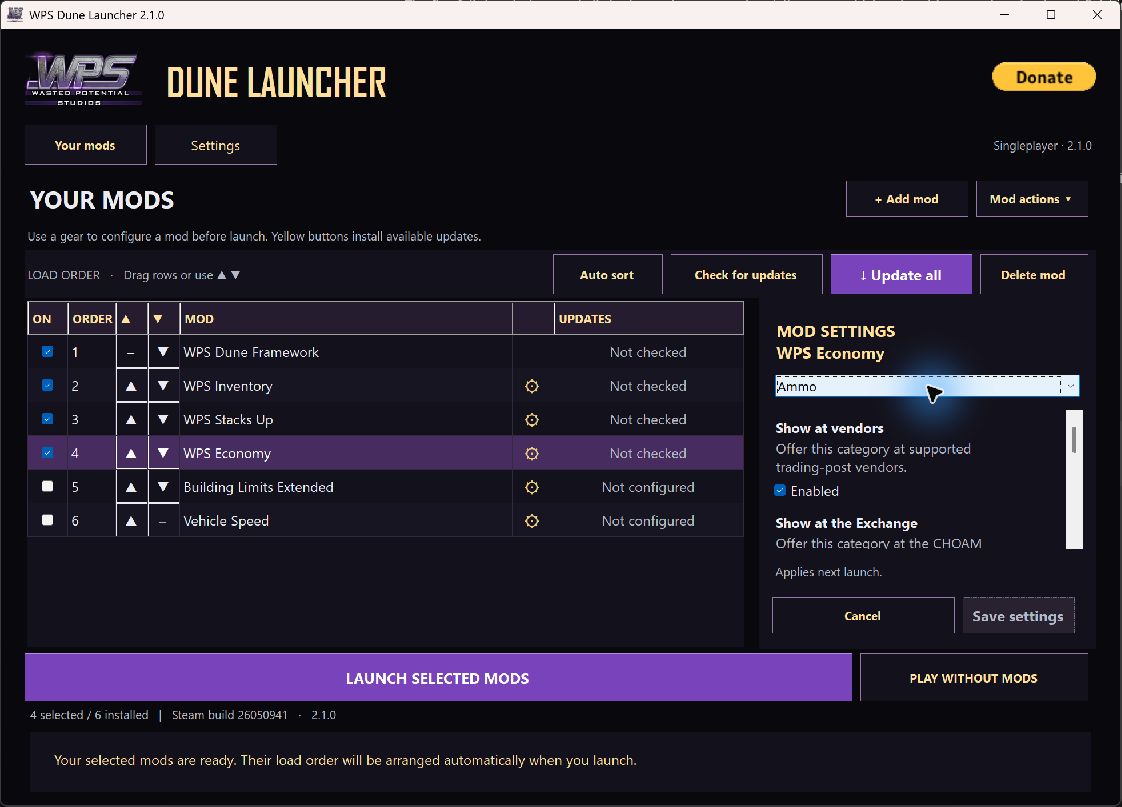
Task: Move Building Limits Extended down
Action: pos(163,487)
